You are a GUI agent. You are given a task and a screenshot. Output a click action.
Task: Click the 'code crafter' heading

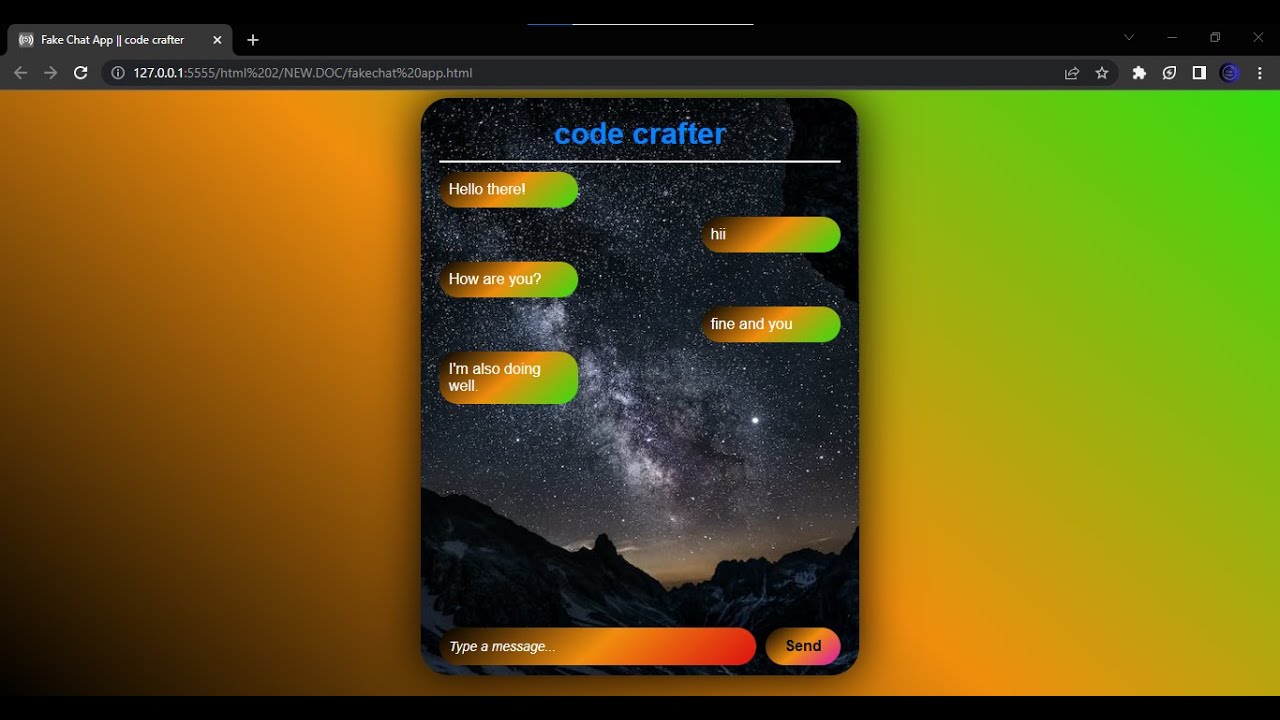[x=640, y=134]
